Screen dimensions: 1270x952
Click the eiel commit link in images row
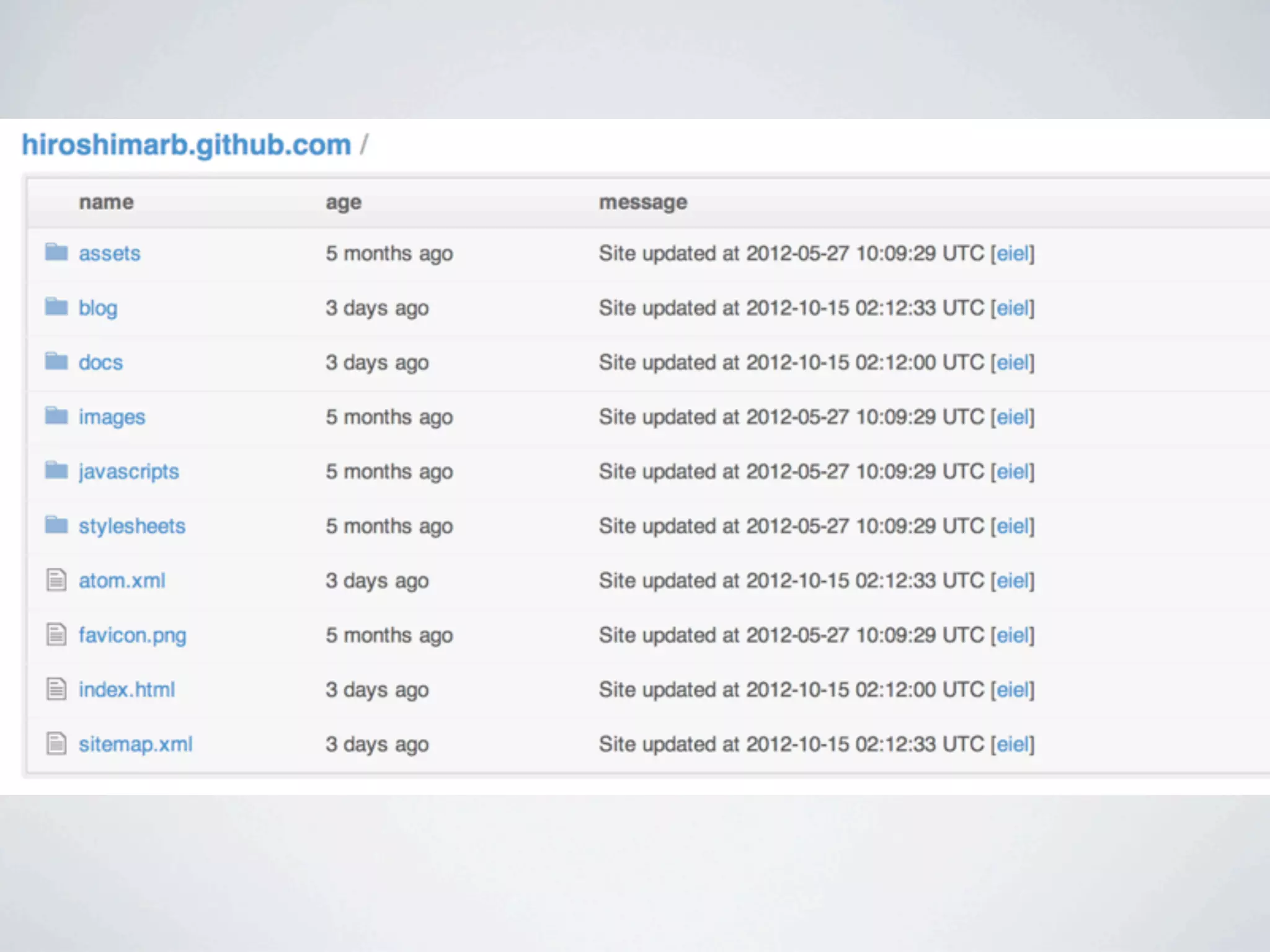coord(1012,417)
